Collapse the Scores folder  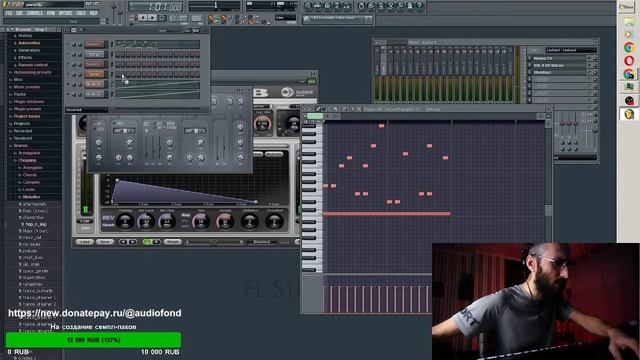[x=20, y=146]
